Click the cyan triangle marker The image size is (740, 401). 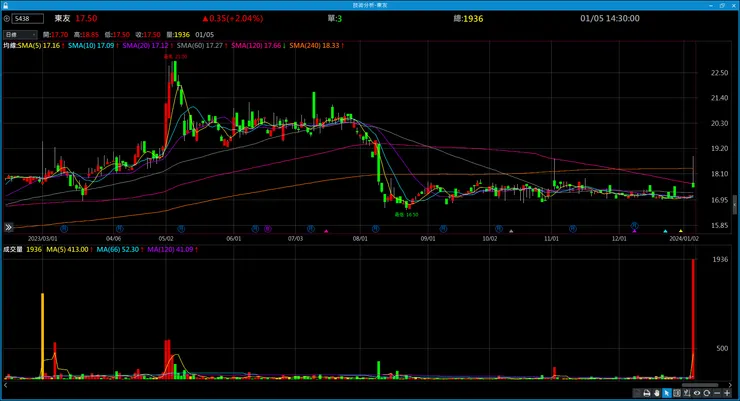[665, 231]
